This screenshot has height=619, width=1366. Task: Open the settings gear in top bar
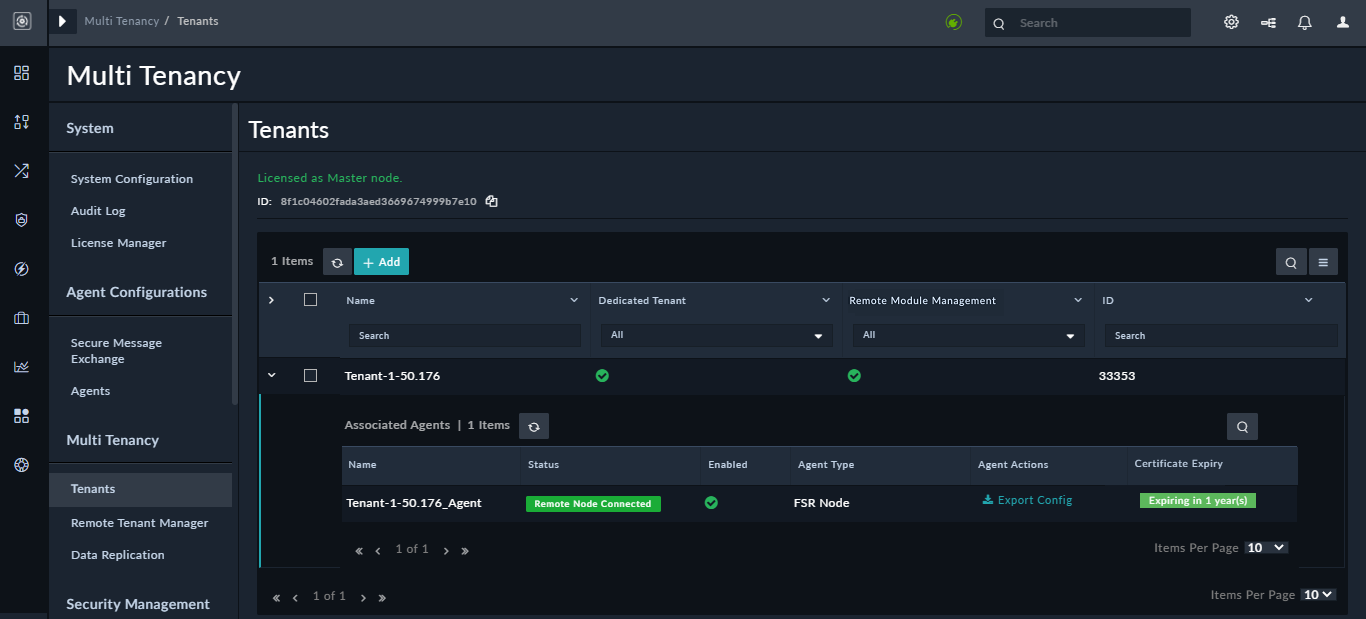click(x=1231, y=21)
